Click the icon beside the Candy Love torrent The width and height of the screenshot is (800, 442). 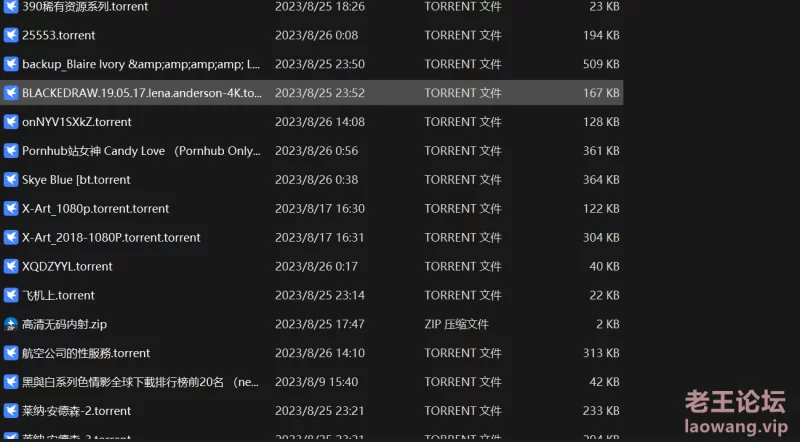pos(11,151)
